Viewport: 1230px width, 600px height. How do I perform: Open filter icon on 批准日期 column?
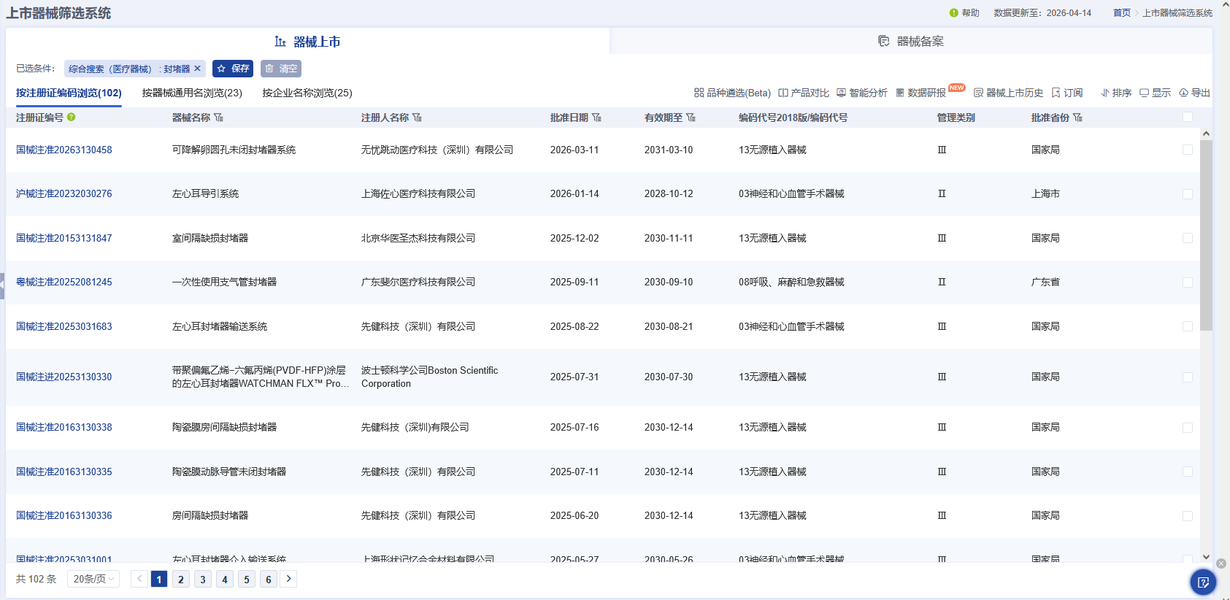597,118
